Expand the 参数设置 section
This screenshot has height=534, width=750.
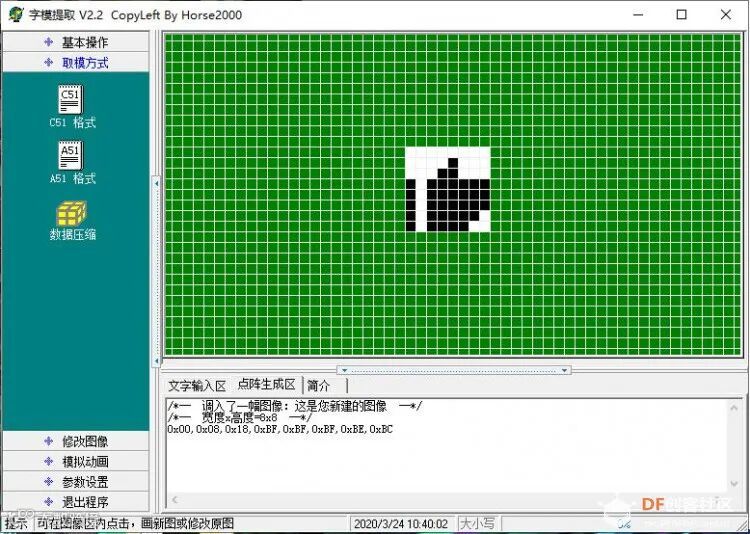pos(76,482)
